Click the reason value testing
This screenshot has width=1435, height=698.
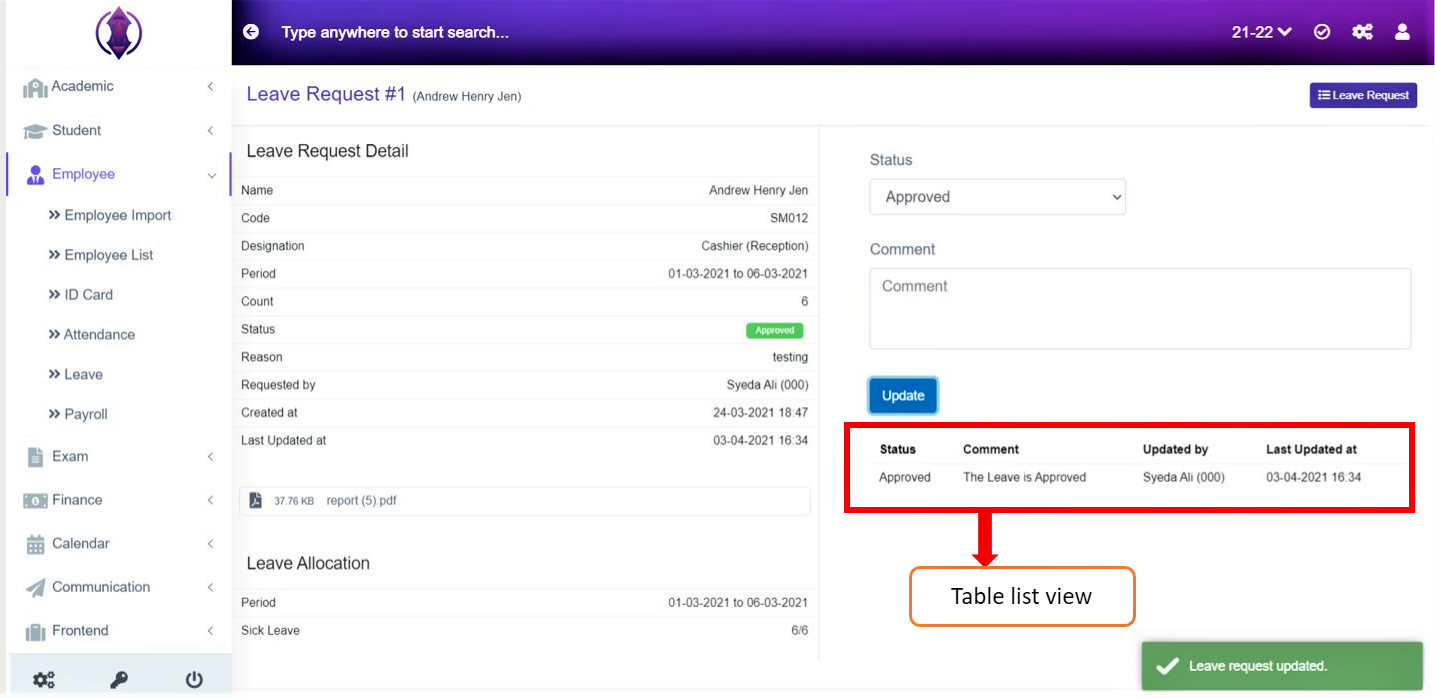click(x=790, y=357)
